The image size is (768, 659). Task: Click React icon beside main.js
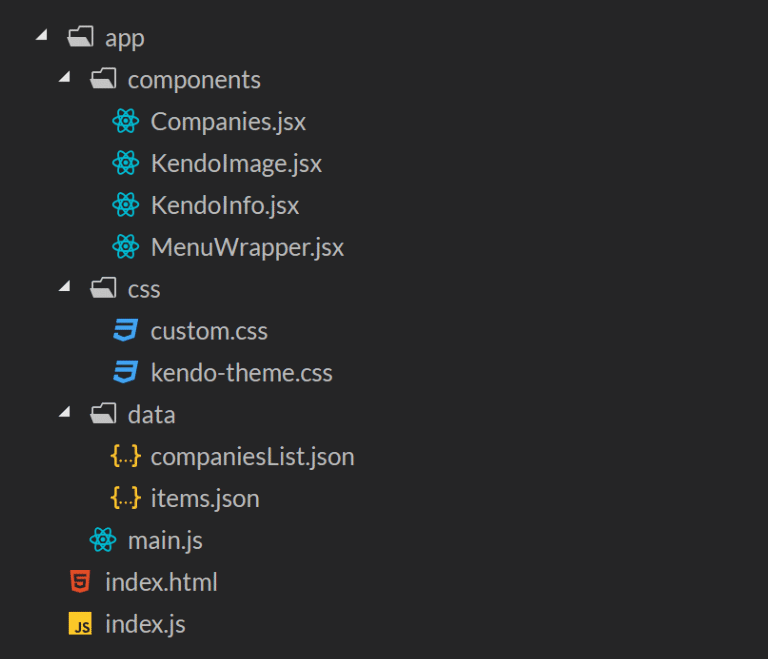click(103, 539)
